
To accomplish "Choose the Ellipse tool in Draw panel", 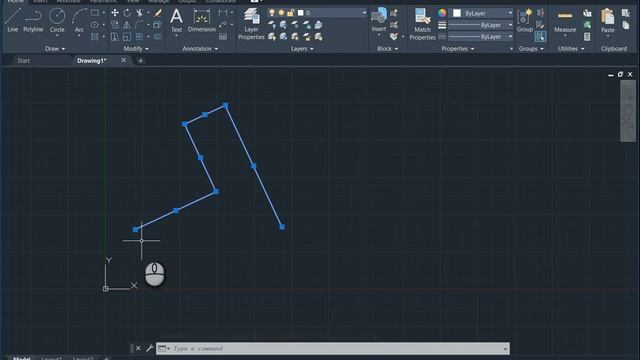I will [x=95, y=24].
